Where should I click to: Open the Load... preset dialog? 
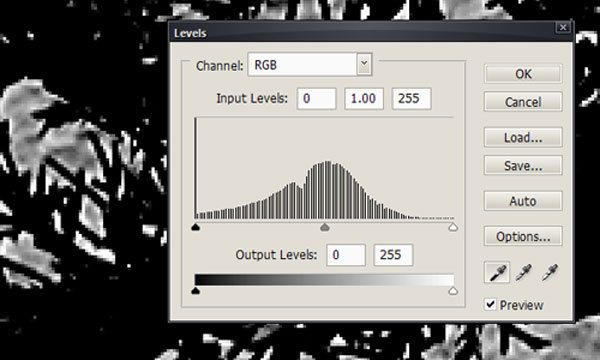[523, 137]
